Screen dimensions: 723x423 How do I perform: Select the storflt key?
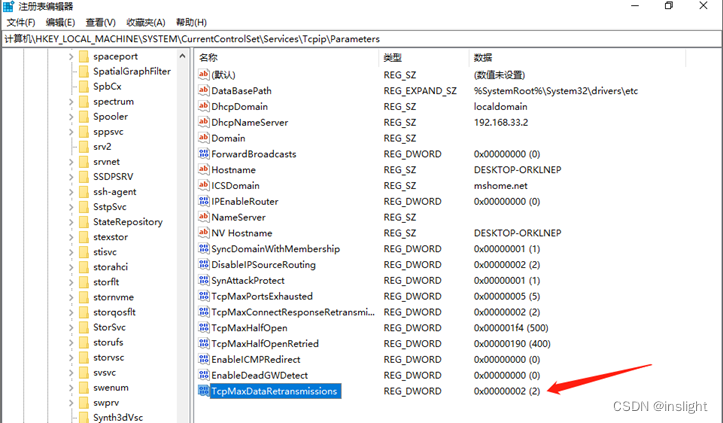point(106,282)
